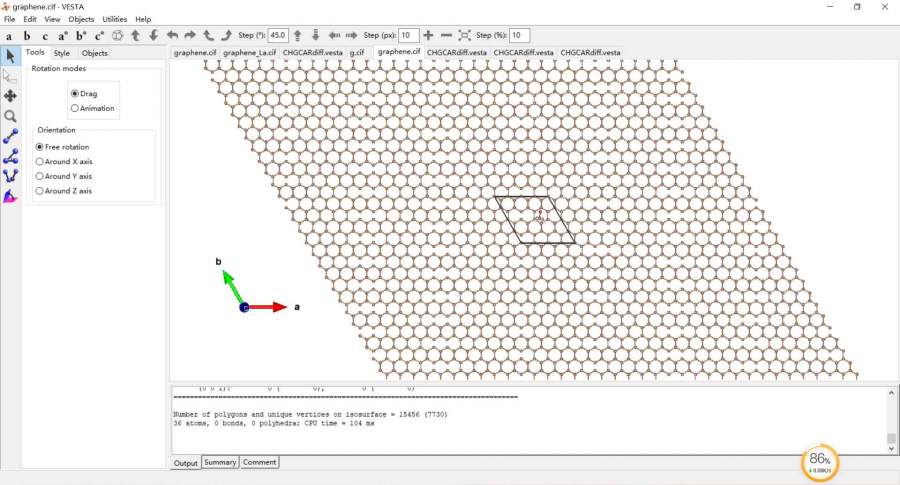Open the Utilities menu
This screenshot has width=900, height=485.
[x=114, y=19]
